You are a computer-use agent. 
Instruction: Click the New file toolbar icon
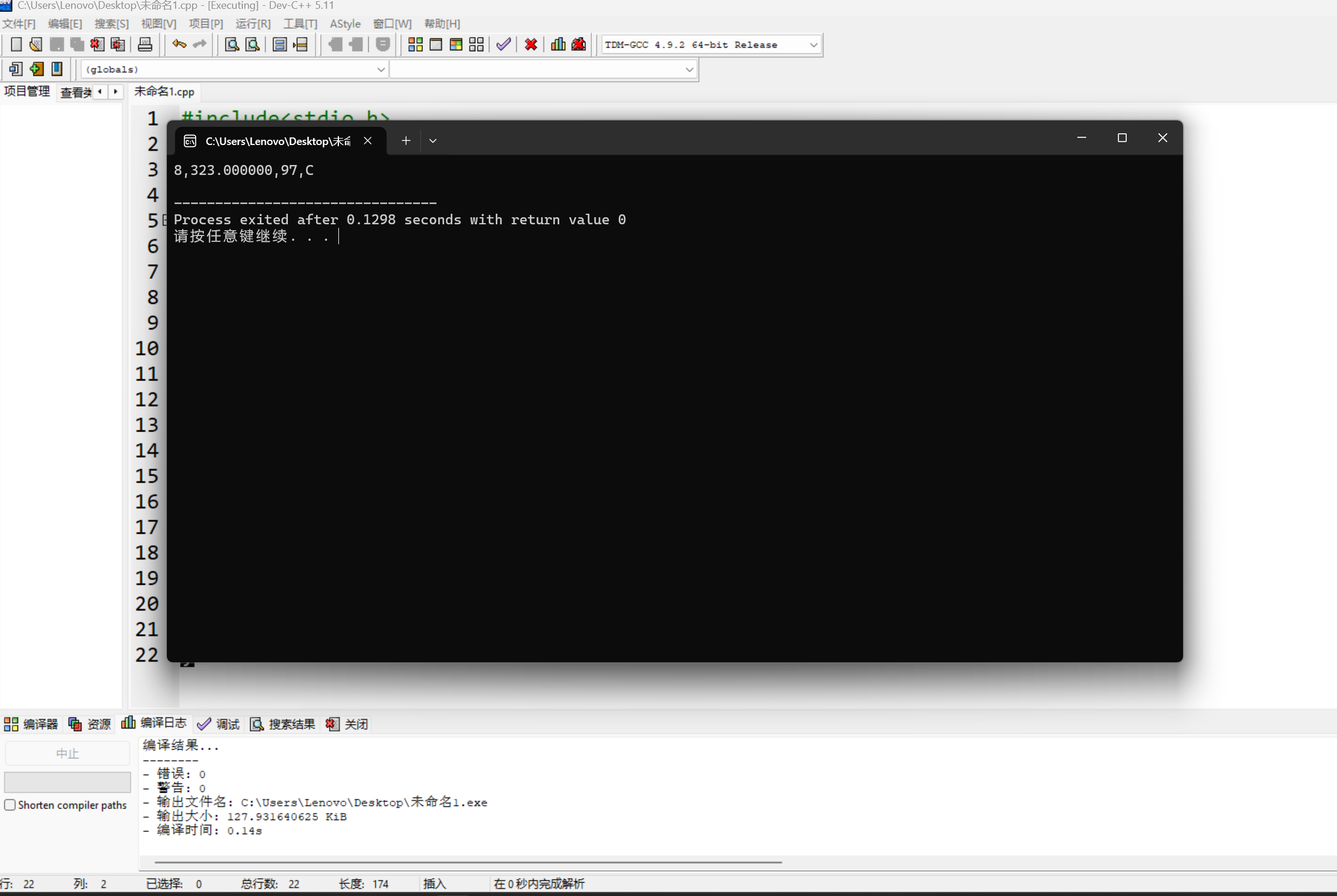pyautogui.click(x=16, y=45)
